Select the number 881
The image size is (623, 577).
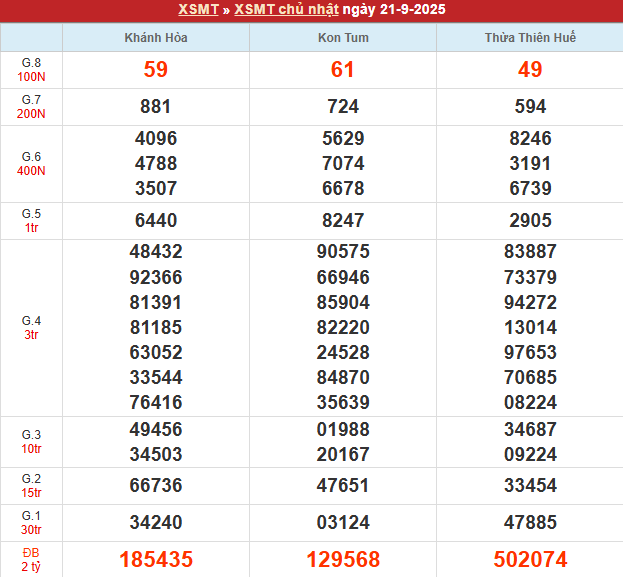pos(156,107)
